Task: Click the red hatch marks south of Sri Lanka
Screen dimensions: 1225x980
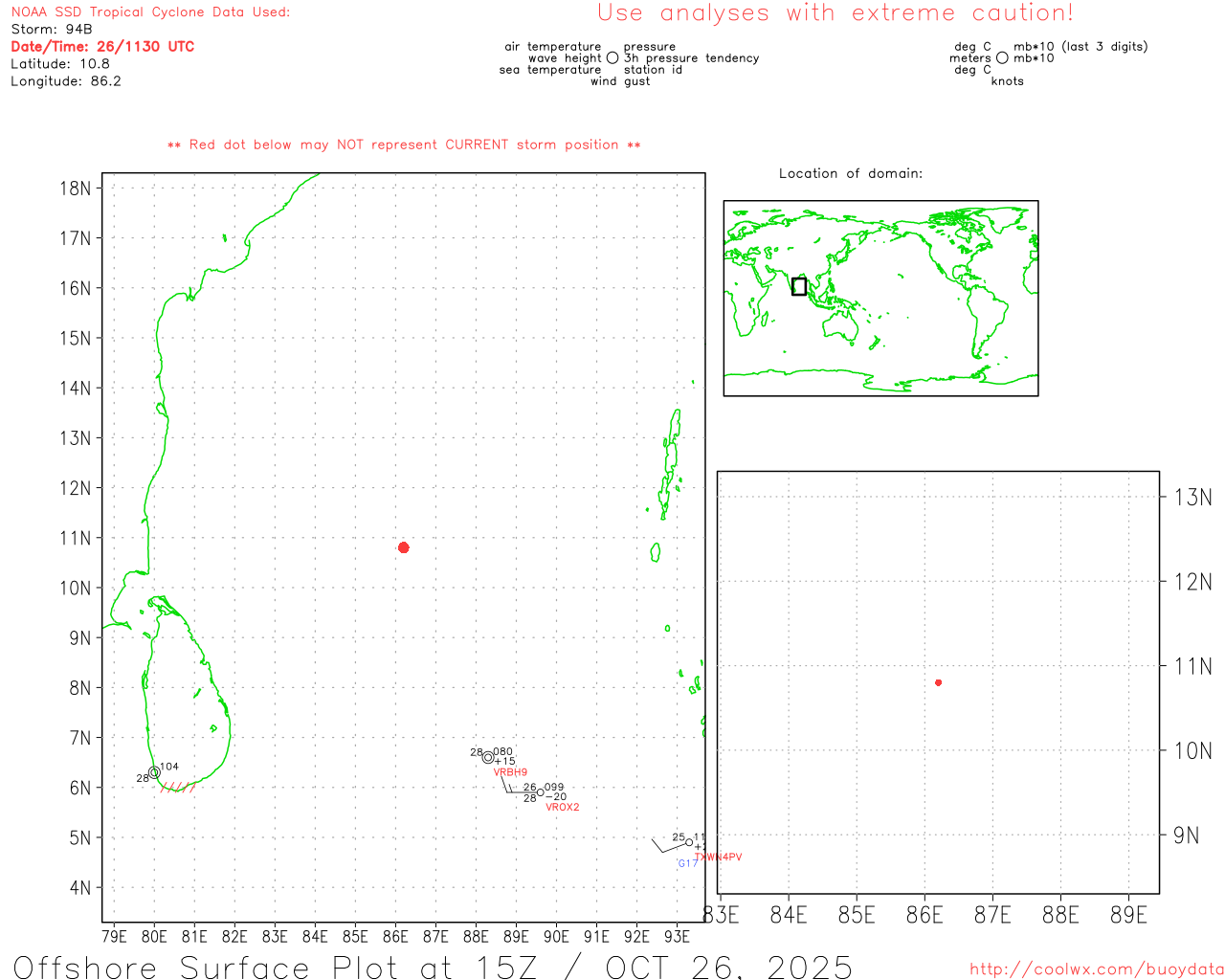Action: coord(178,788)
